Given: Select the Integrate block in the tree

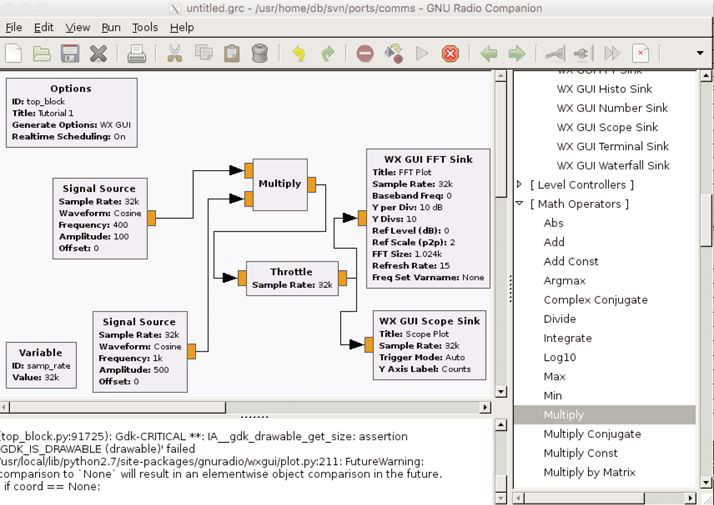Looking at the screenshot, I should click(567, 338).
